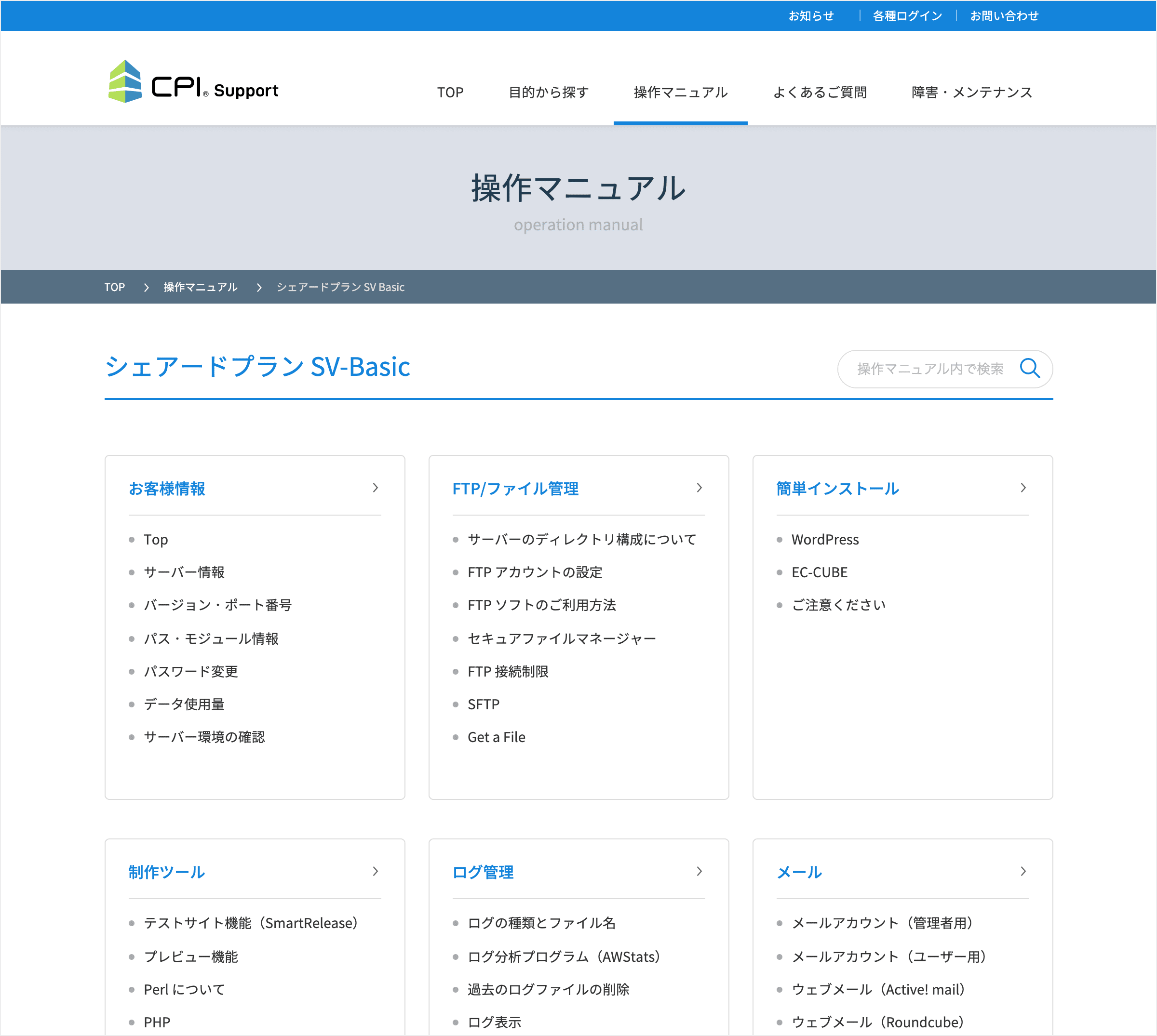Open メールアカウント（管理者用） item
The image size is (1157, 1036).
[x=882, y=923]
